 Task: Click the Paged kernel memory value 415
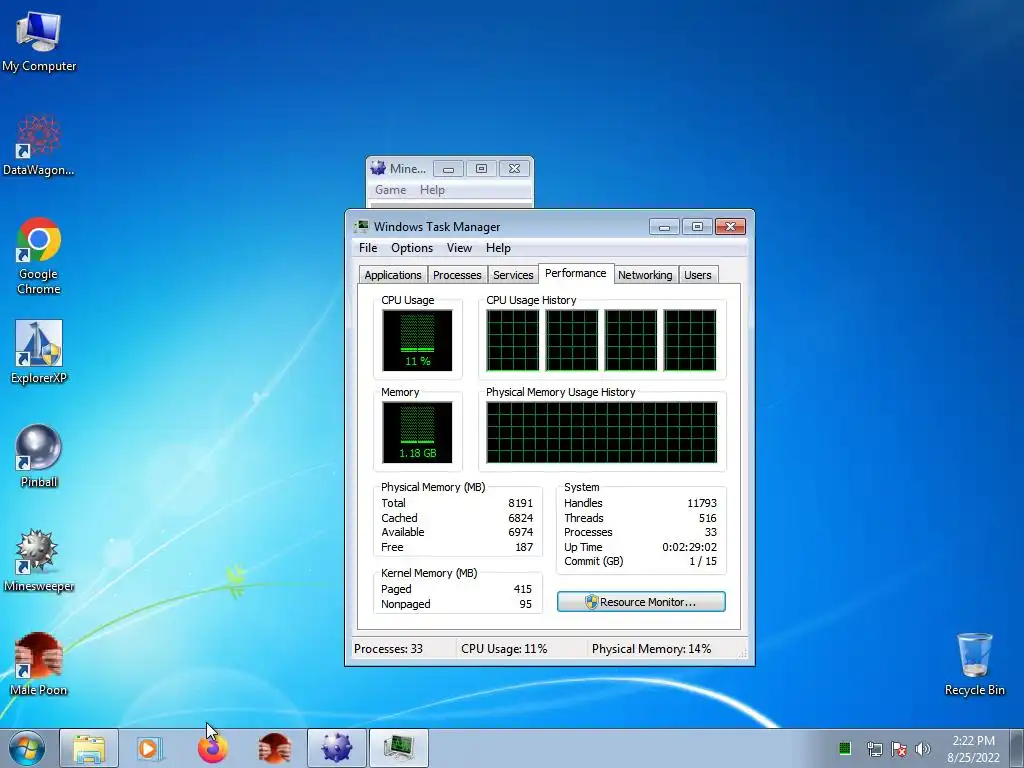(522, 589)
